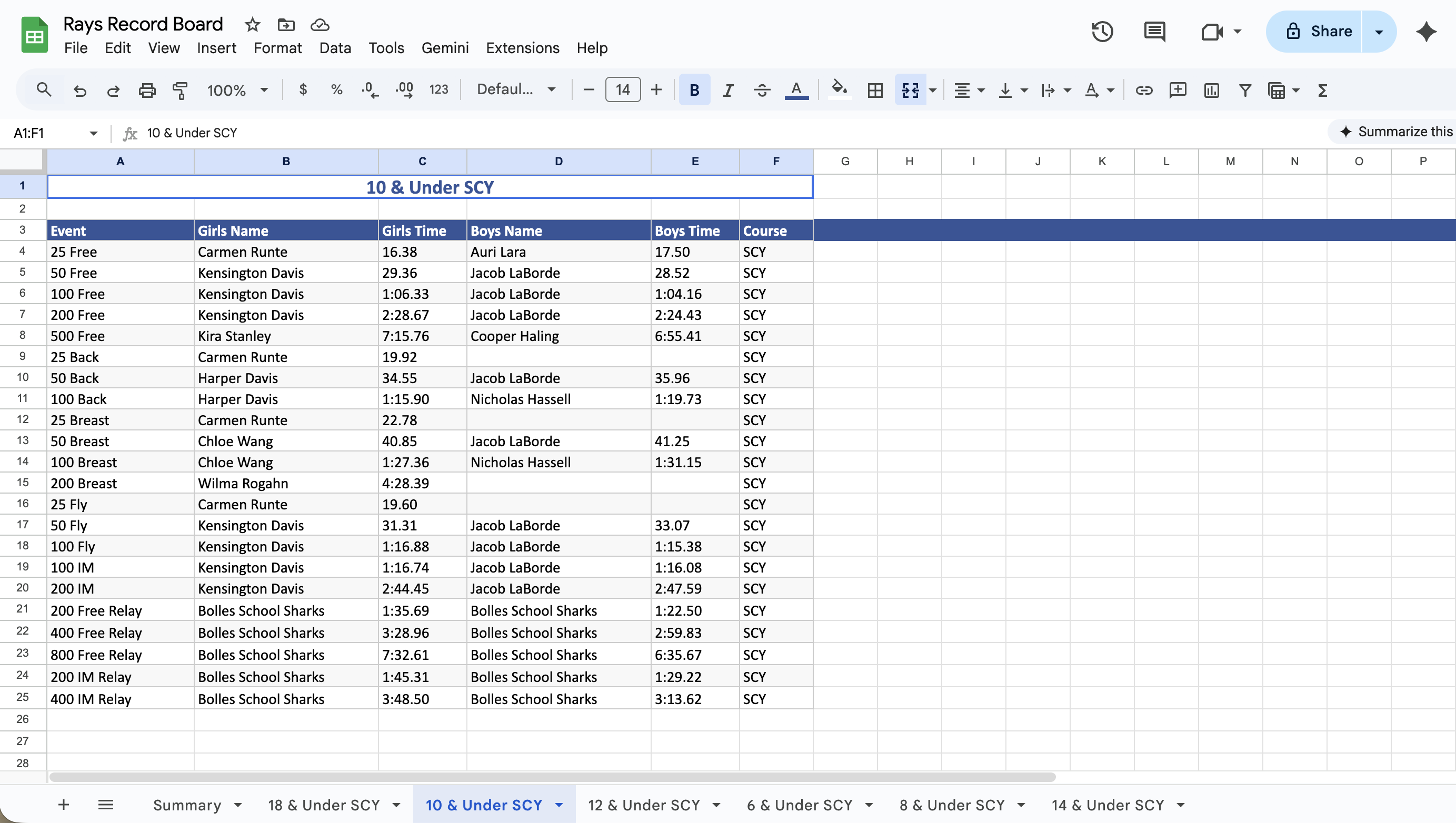Click the paint format roller icon

(180, 90)
